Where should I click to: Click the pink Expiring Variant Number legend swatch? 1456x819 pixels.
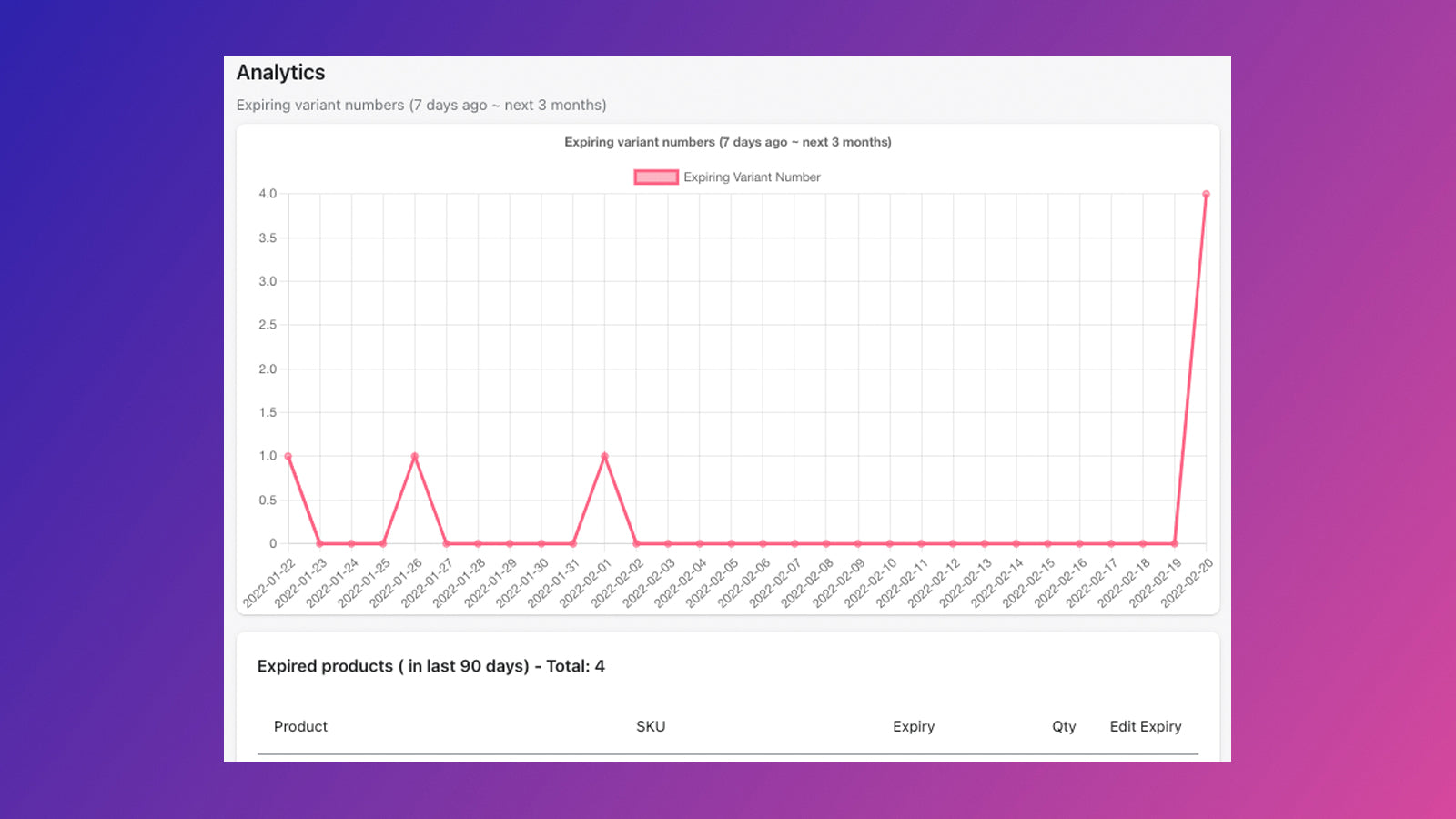(655, 177)
